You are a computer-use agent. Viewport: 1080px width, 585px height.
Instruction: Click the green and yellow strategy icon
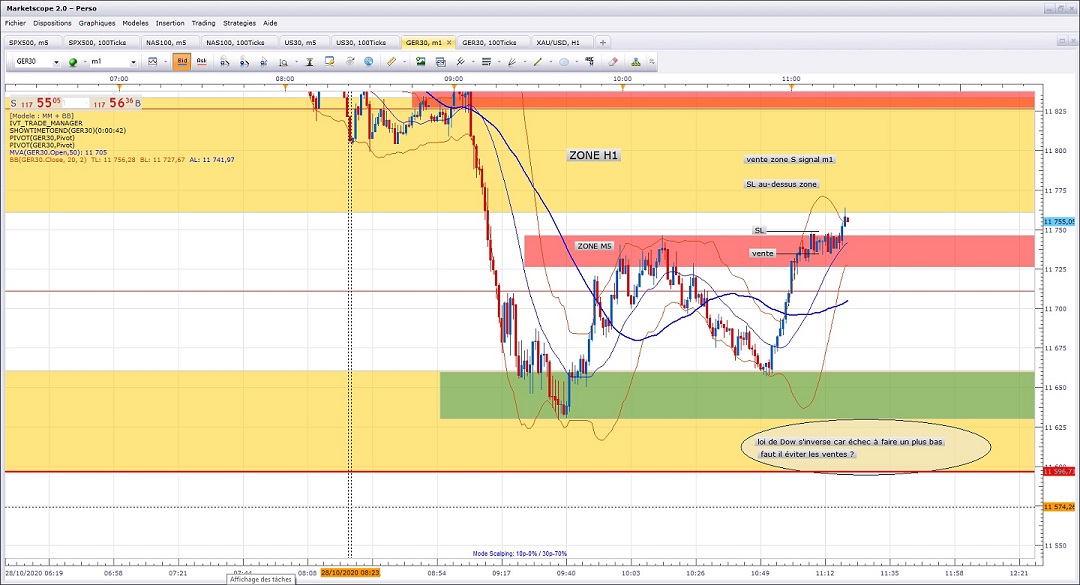[635, 62]
